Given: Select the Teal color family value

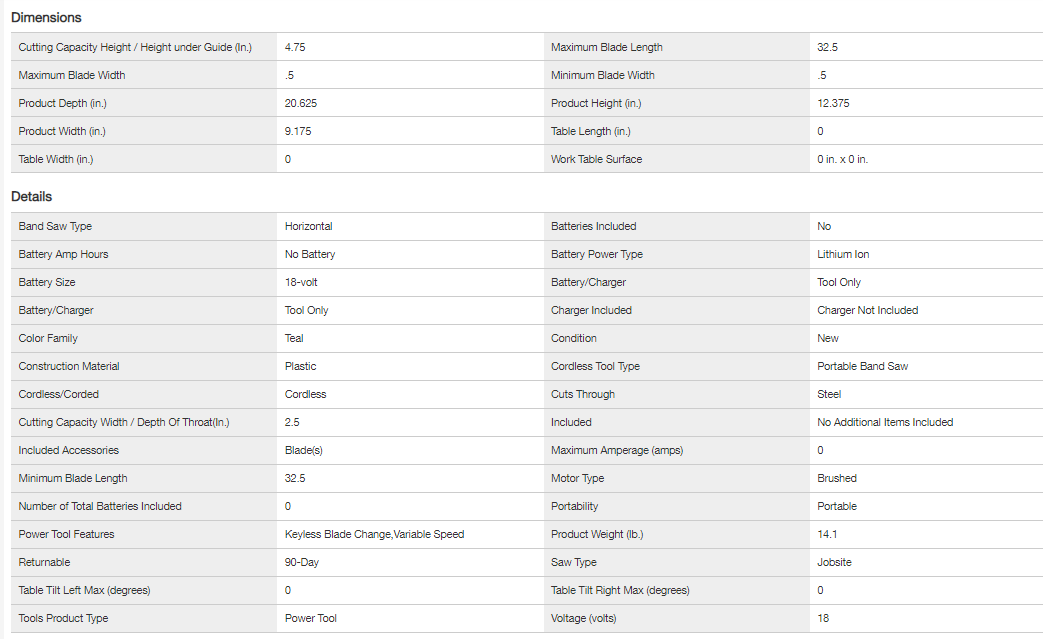Looking at the screenshot, I should 294,338.
